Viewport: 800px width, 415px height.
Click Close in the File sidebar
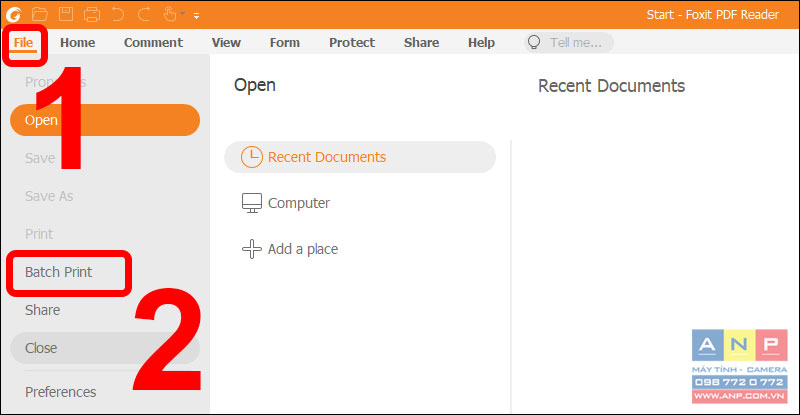click(105, 348)
